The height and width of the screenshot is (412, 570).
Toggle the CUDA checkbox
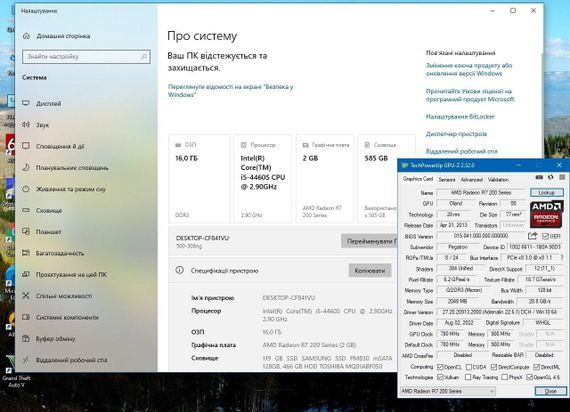pos(469,367)
